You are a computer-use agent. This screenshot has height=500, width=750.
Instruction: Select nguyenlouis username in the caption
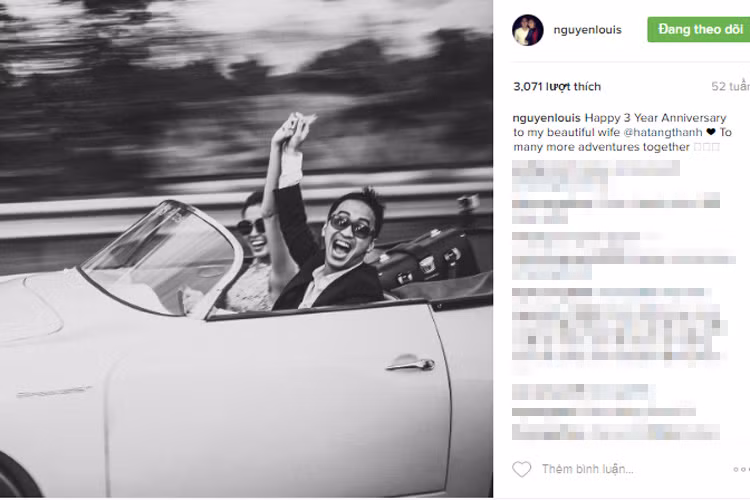546,118
